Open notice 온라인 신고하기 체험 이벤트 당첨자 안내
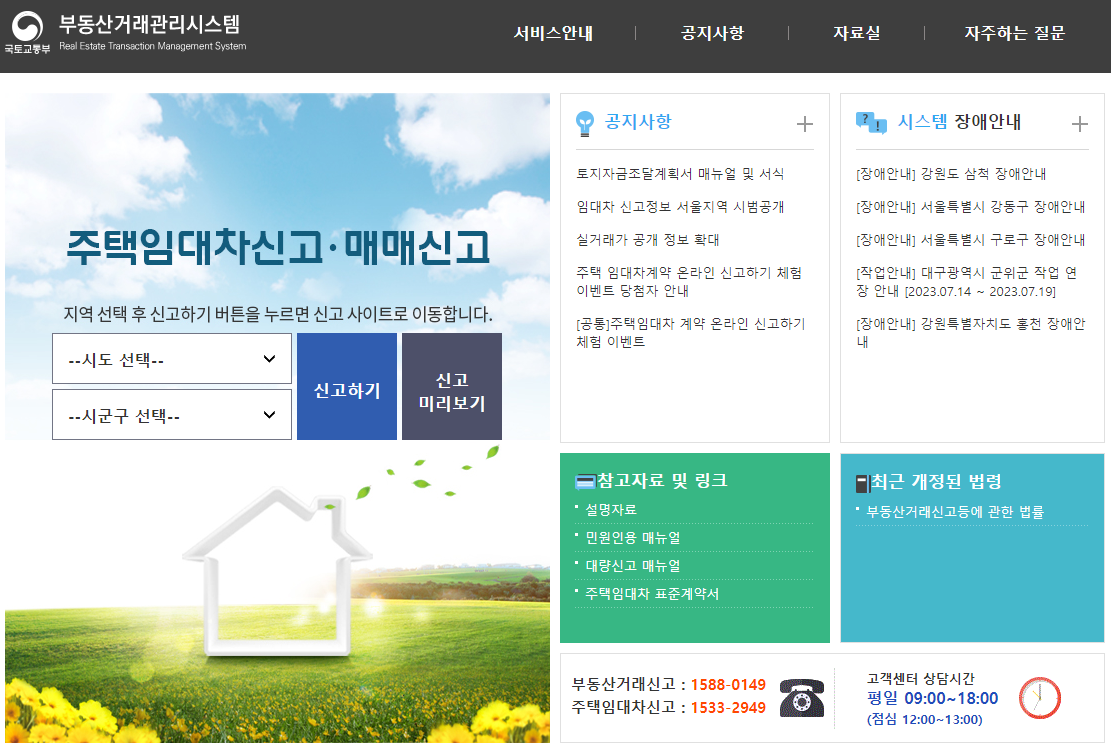This screenshot has height=749, width=1111. tap(688, 282)
